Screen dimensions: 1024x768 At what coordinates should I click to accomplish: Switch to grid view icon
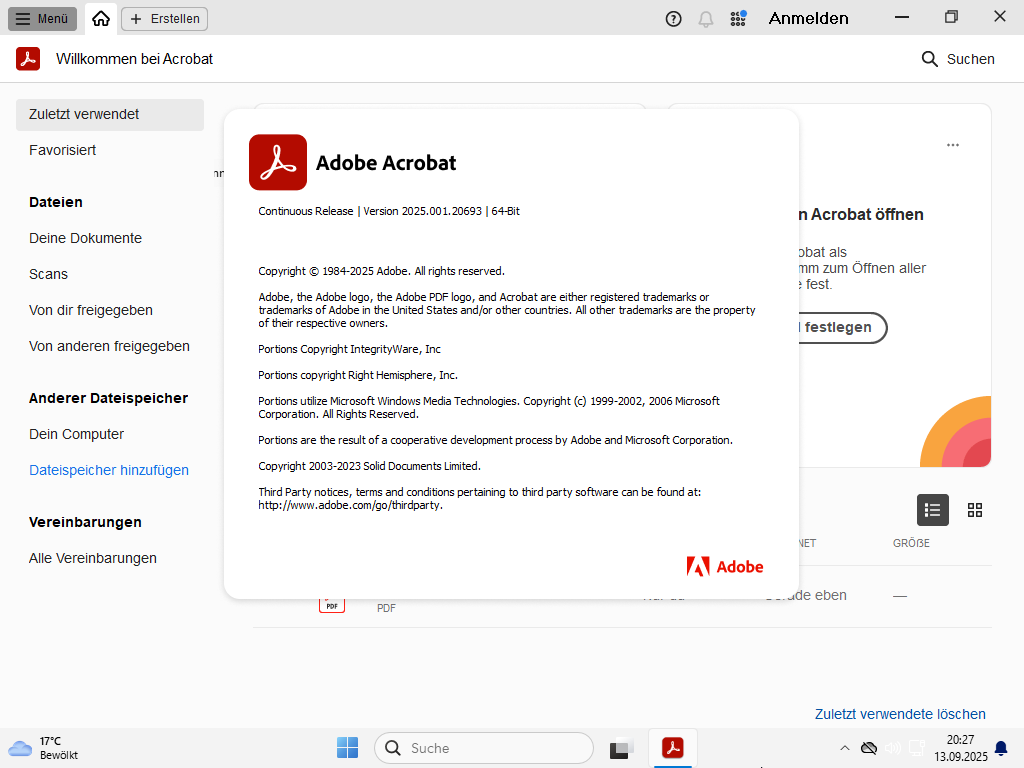click(975, 510)
